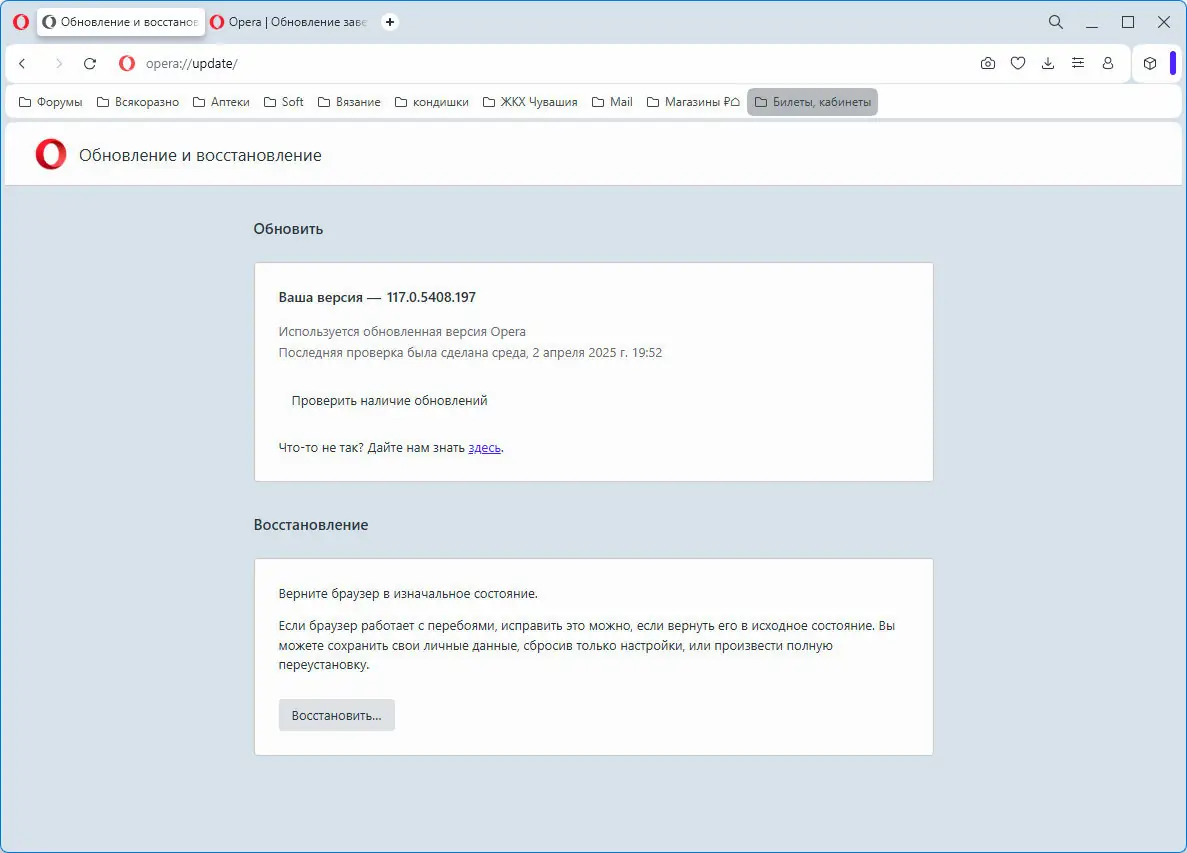Close the Opera window
1187x853 pixels.
pyautogui.click(x=1164, y=22)
